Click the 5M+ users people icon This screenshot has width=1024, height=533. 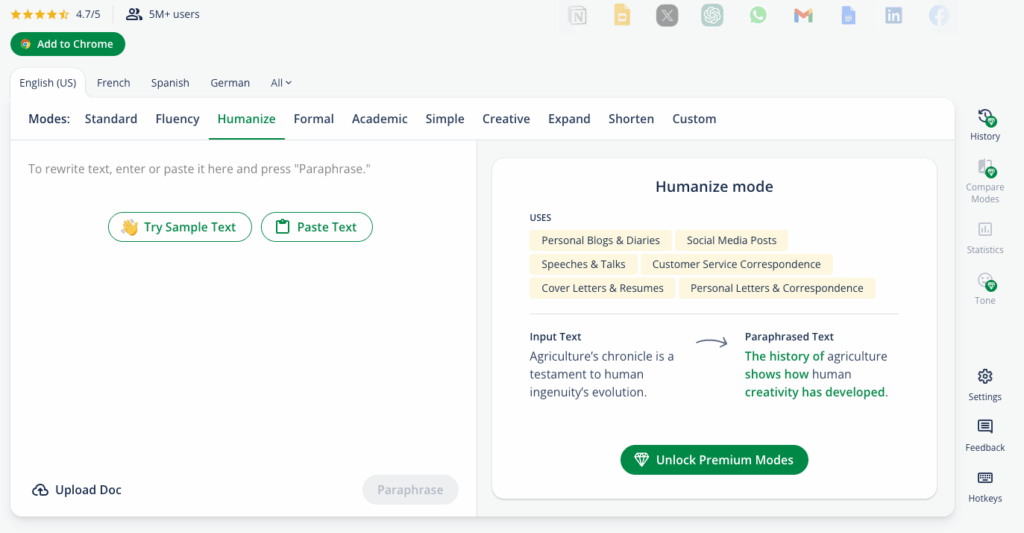coord(134,14)
